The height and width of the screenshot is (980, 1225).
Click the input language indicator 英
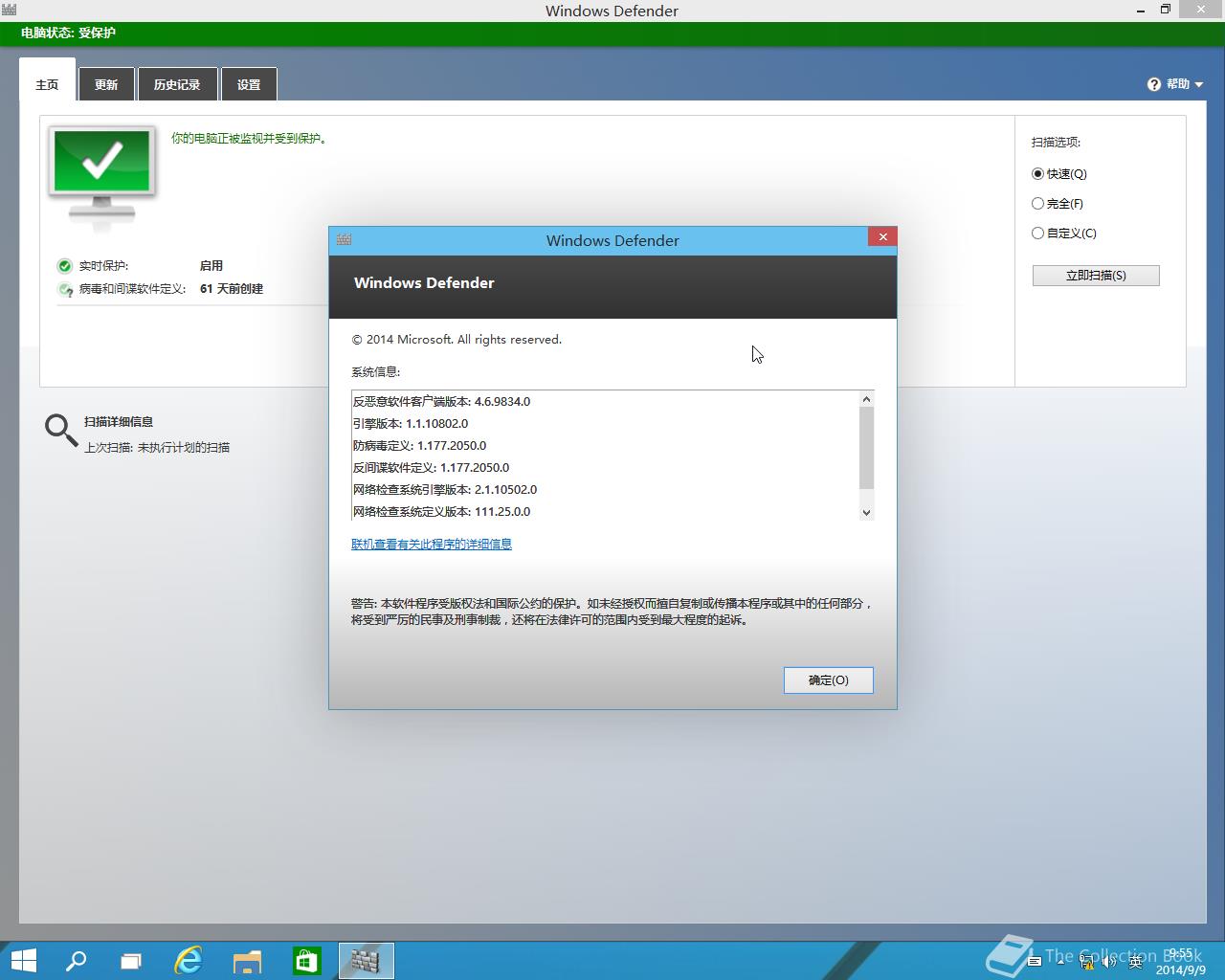(x=1136, y=963)
